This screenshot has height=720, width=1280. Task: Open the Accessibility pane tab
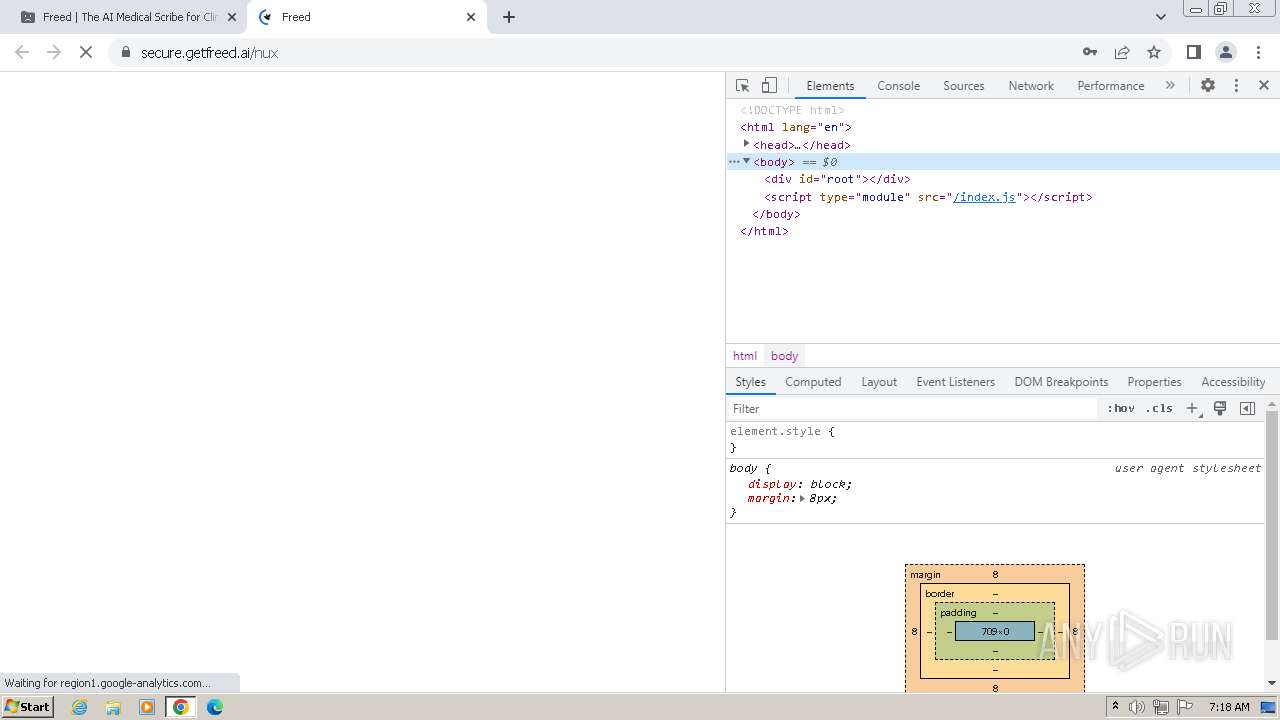1233,382
